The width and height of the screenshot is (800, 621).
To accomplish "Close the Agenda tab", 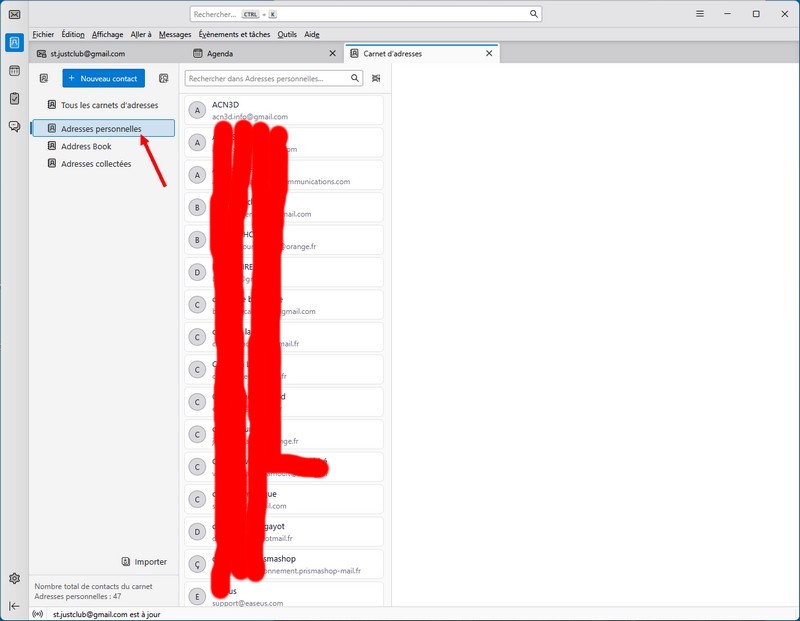I will click(x=333, y=53).
